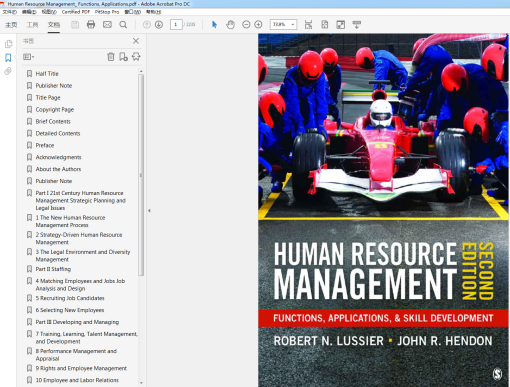Open About the Authors bookmark
The width and height of the screenshot is (510, 387).
(x=58, y=169)
